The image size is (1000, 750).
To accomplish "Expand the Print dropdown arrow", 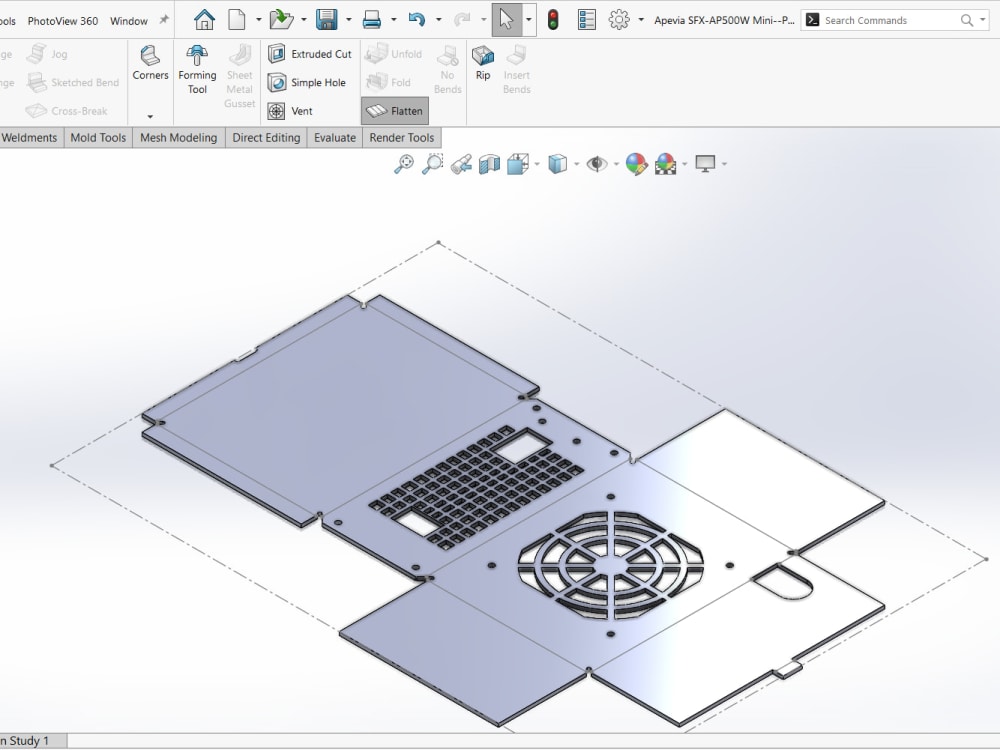I will point(393,20).
